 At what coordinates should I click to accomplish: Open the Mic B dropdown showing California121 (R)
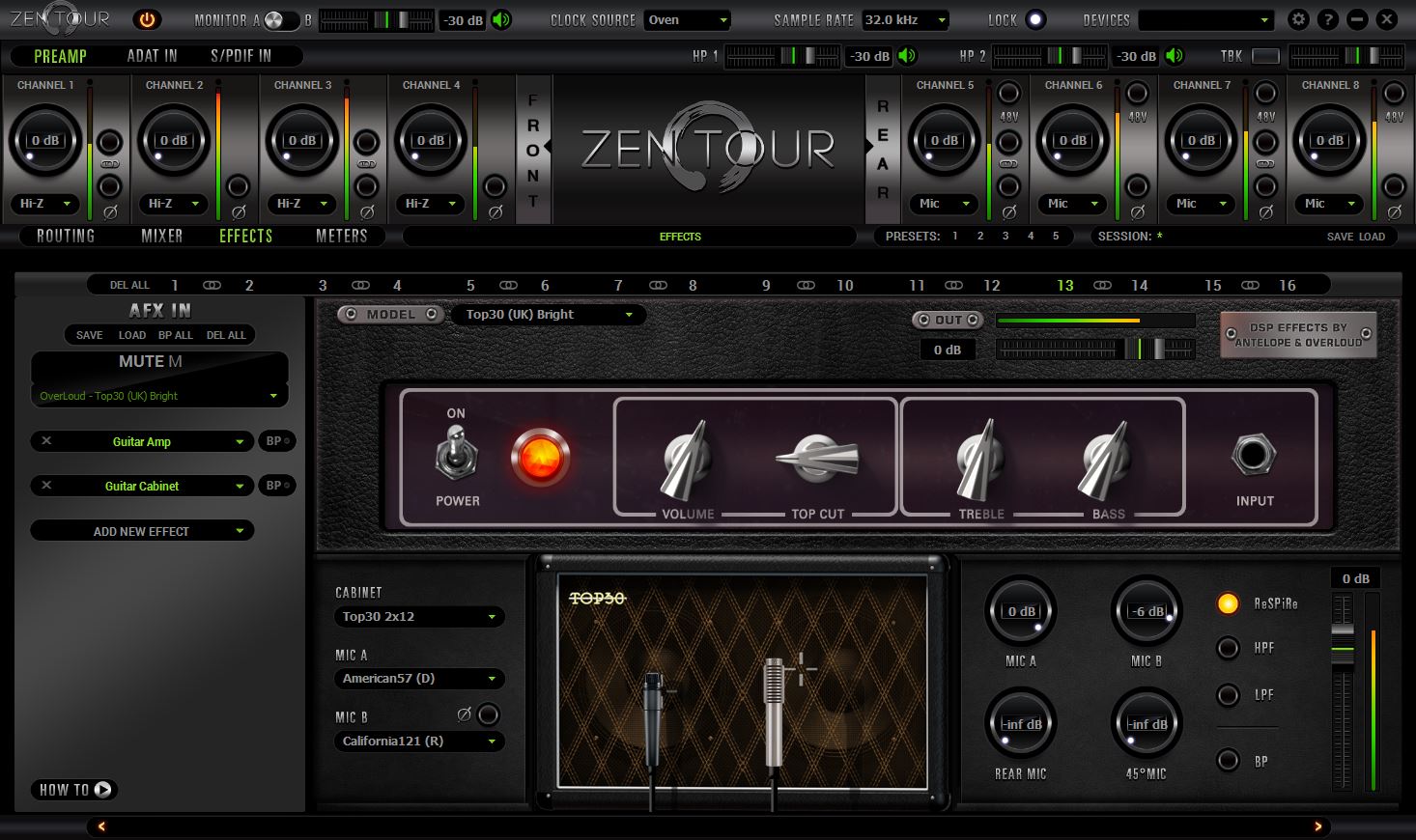pyautogui.click(x=419, y=742)
